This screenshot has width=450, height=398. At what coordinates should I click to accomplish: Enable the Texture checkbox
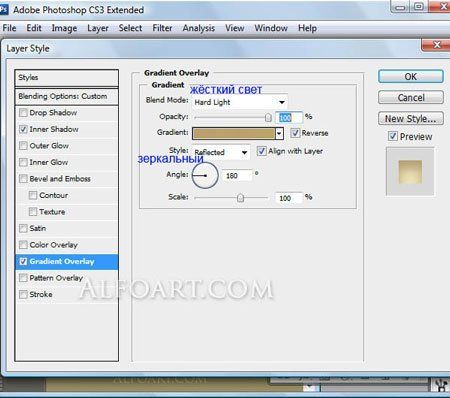coord(33,212)
